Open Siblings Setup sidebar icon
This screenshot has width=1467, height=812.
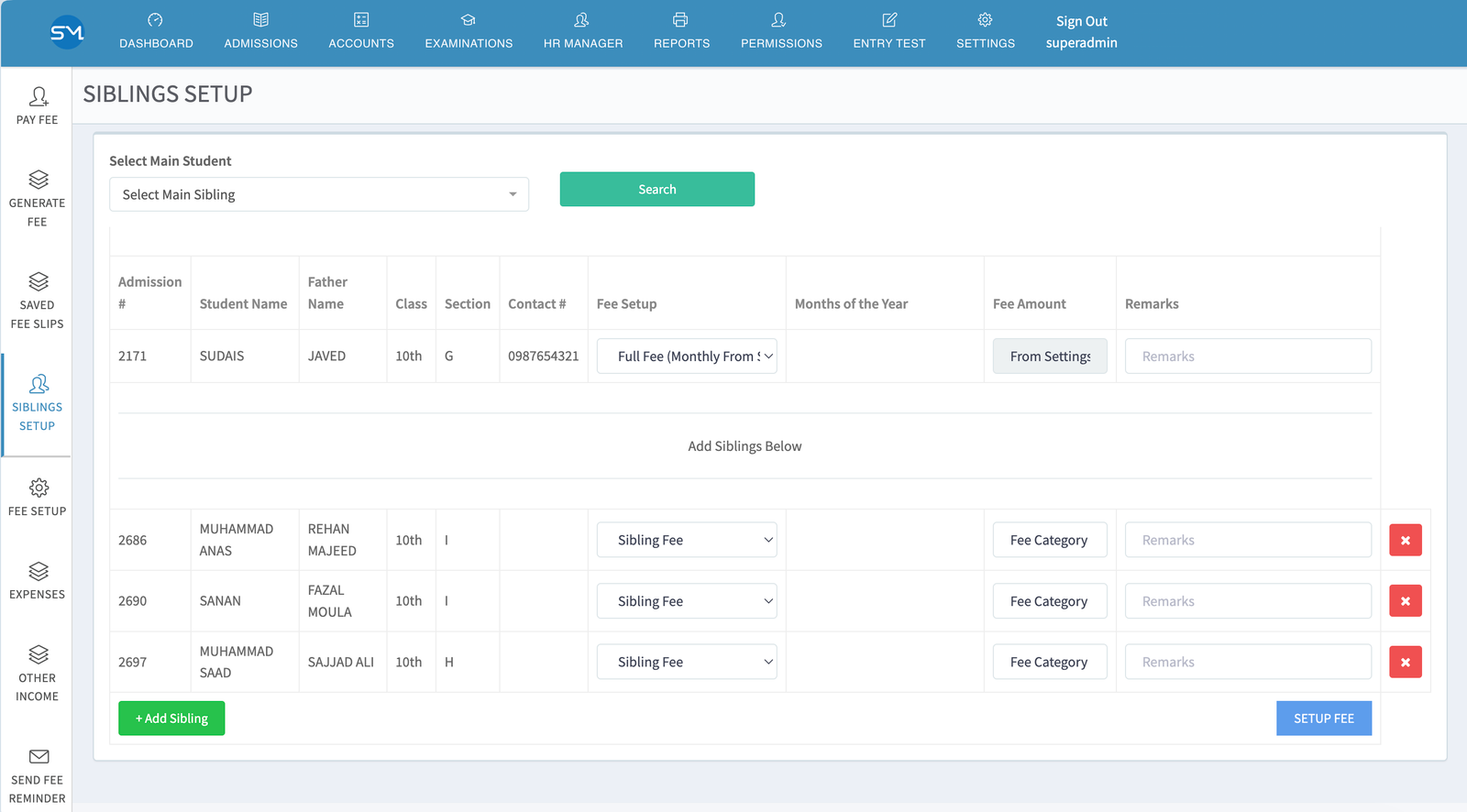coord(39,384)
